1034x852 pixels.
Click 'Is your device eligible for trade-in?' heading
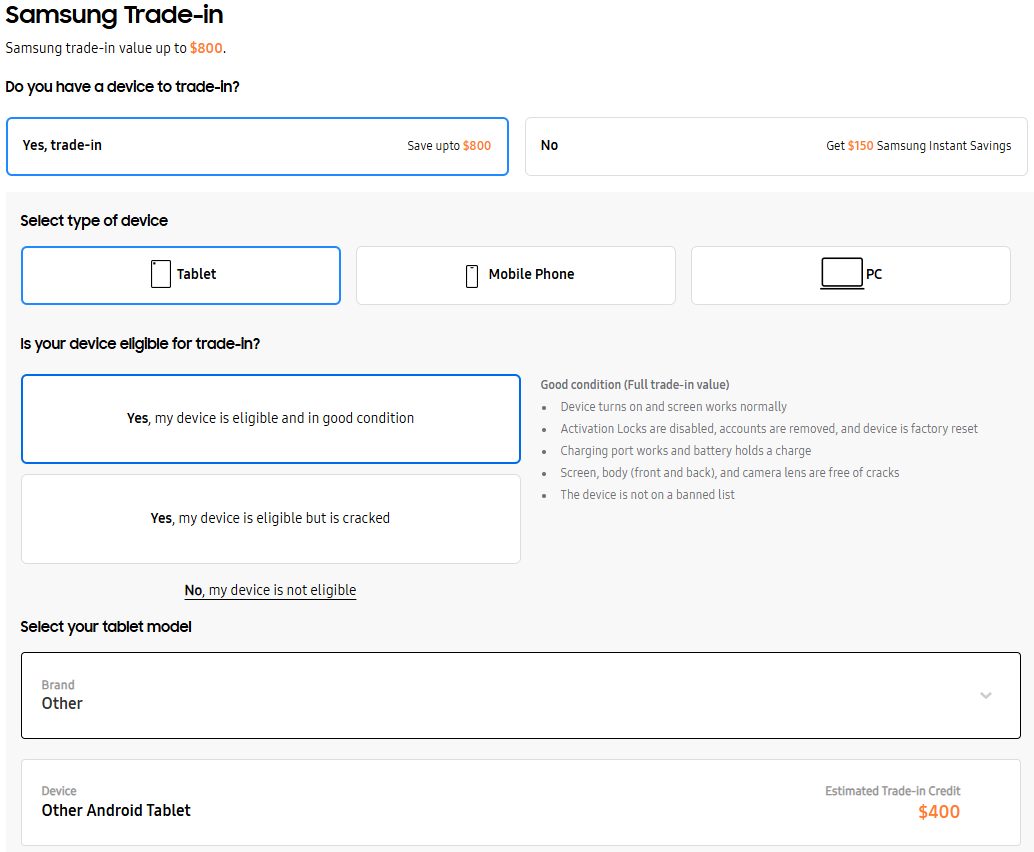[140, 344]
